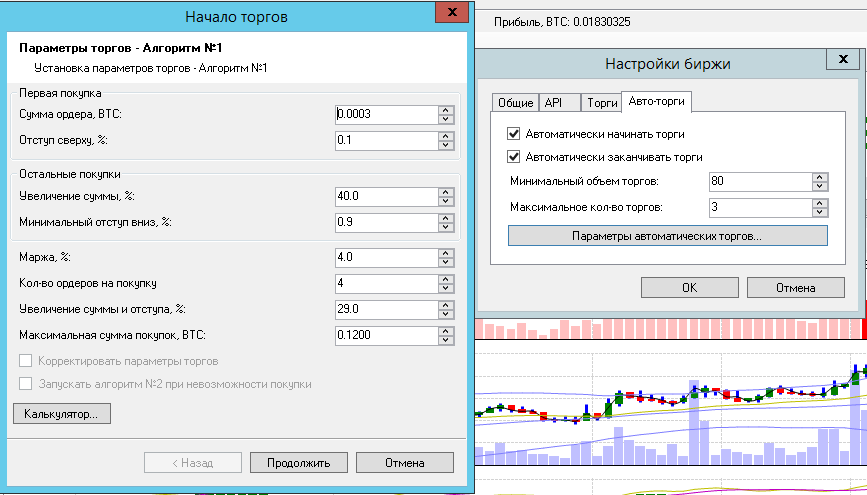Decrease the Кол-во ордеров на покупку
Screen dimensions: 867x495
click(x=445, y=288)
